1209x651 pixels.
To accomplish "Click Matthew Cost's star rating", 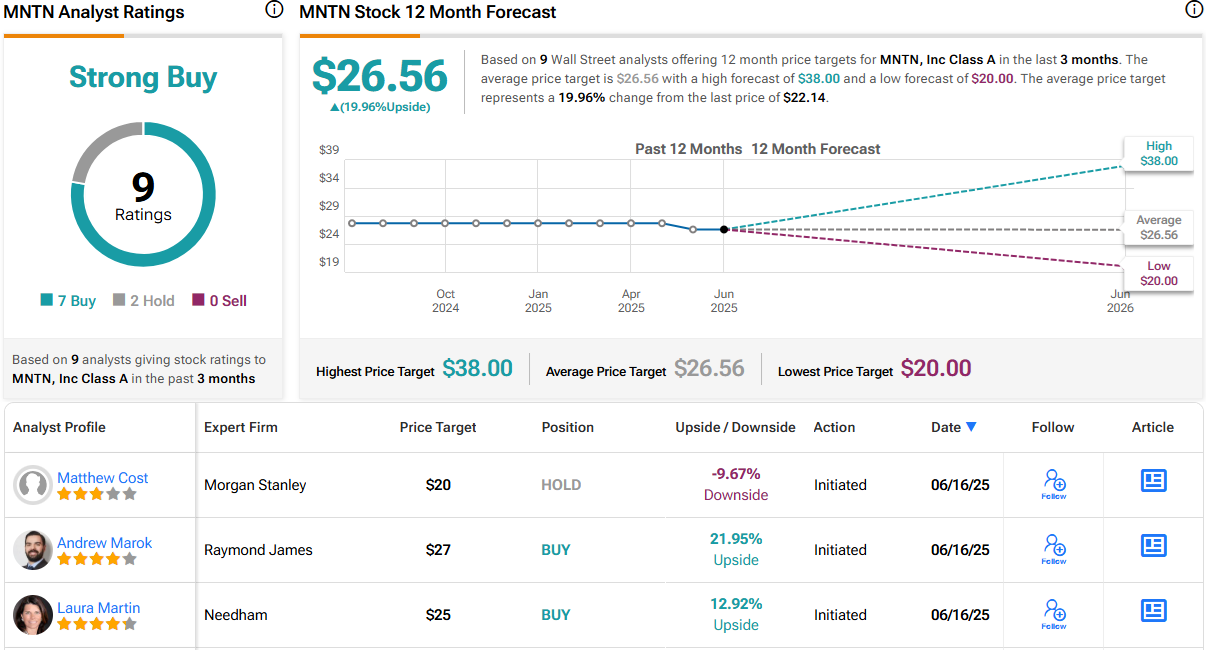I will [x=97, y=494].
